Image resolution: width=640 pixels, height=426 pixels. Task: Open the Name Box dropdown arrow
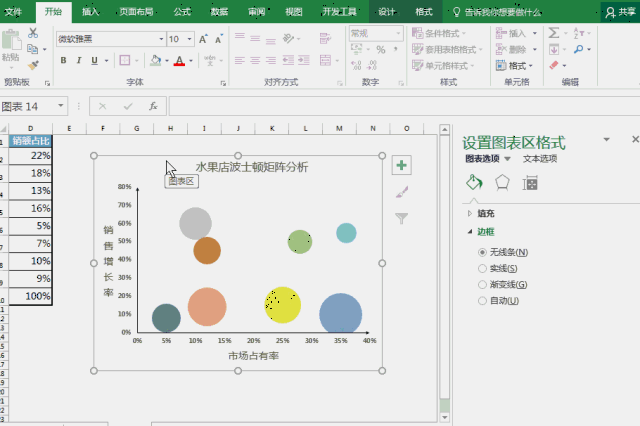(61, 106)
